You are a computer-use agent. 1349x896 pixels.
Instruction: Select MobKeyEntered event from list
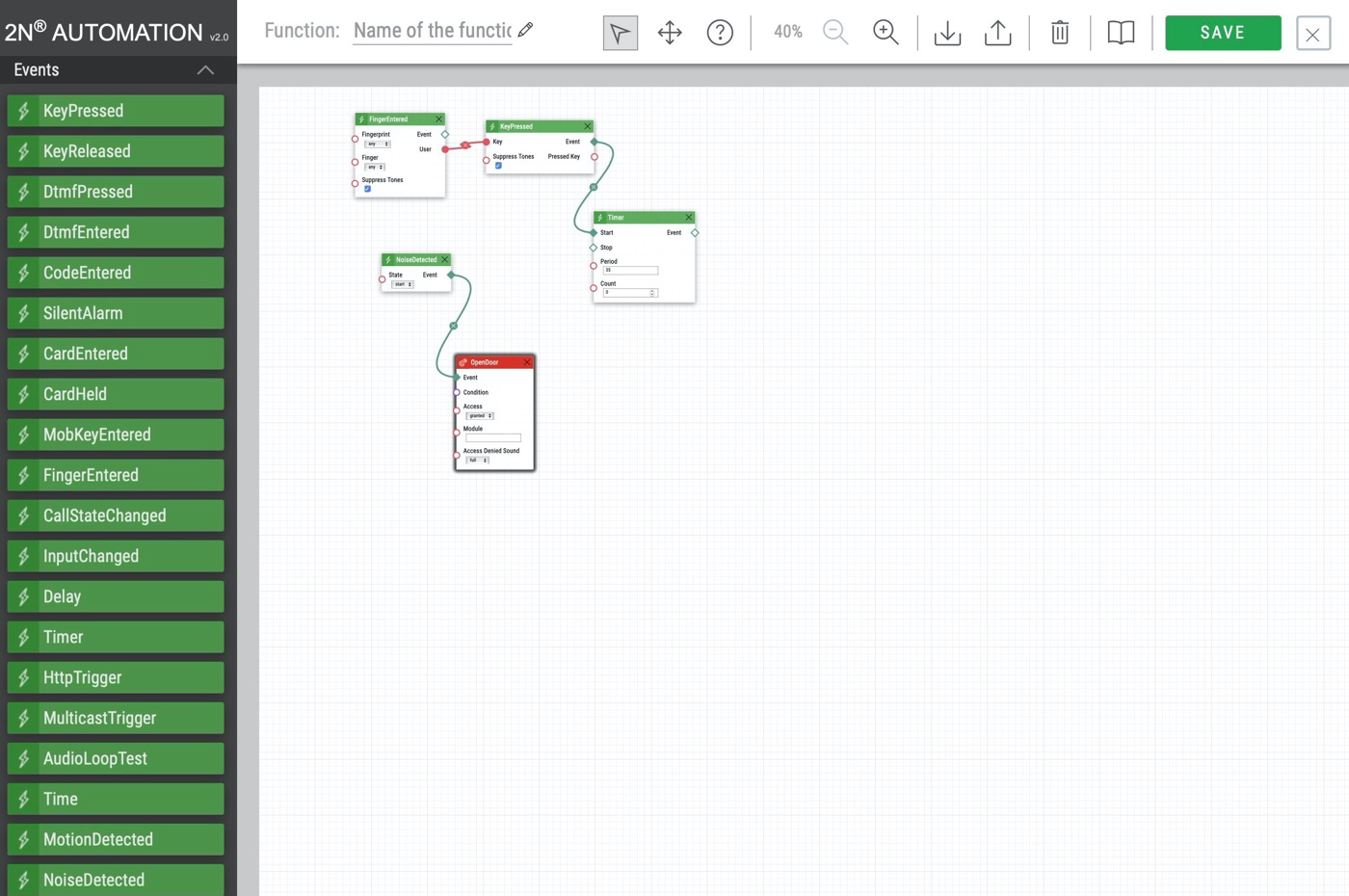click(116, 435)
